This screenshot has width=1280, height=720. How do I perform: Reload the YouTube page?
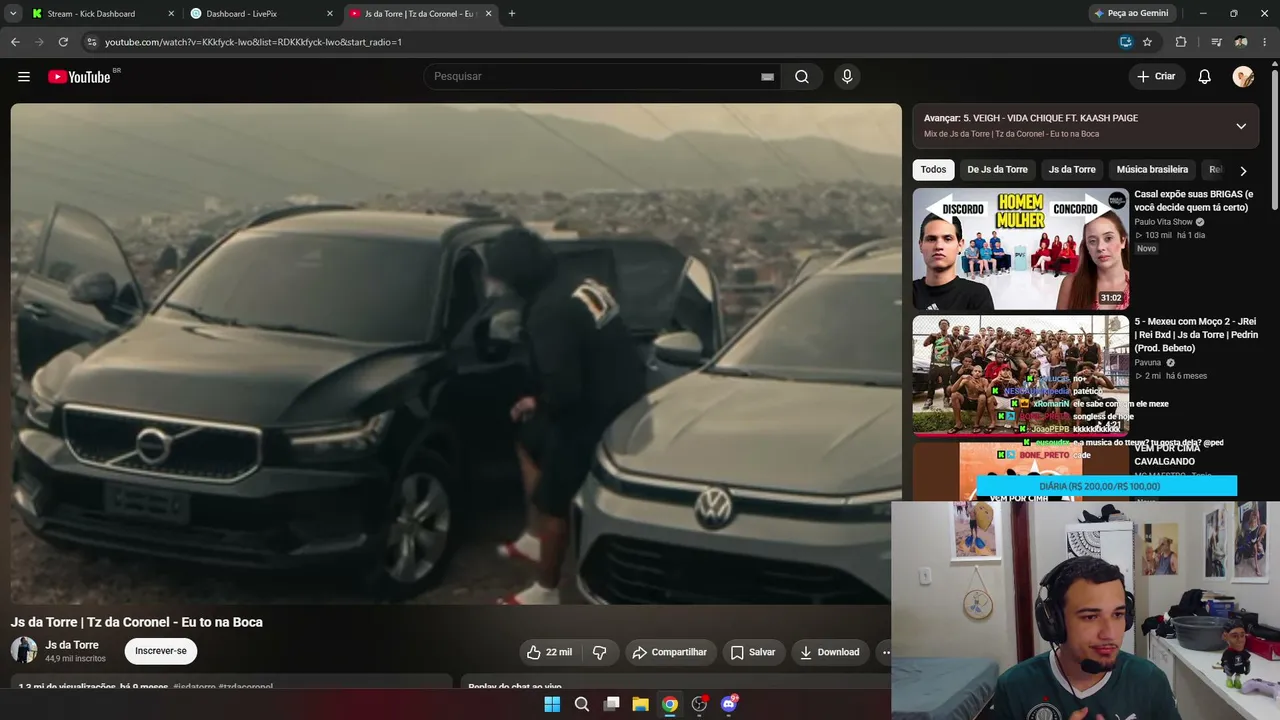point(63,42)
